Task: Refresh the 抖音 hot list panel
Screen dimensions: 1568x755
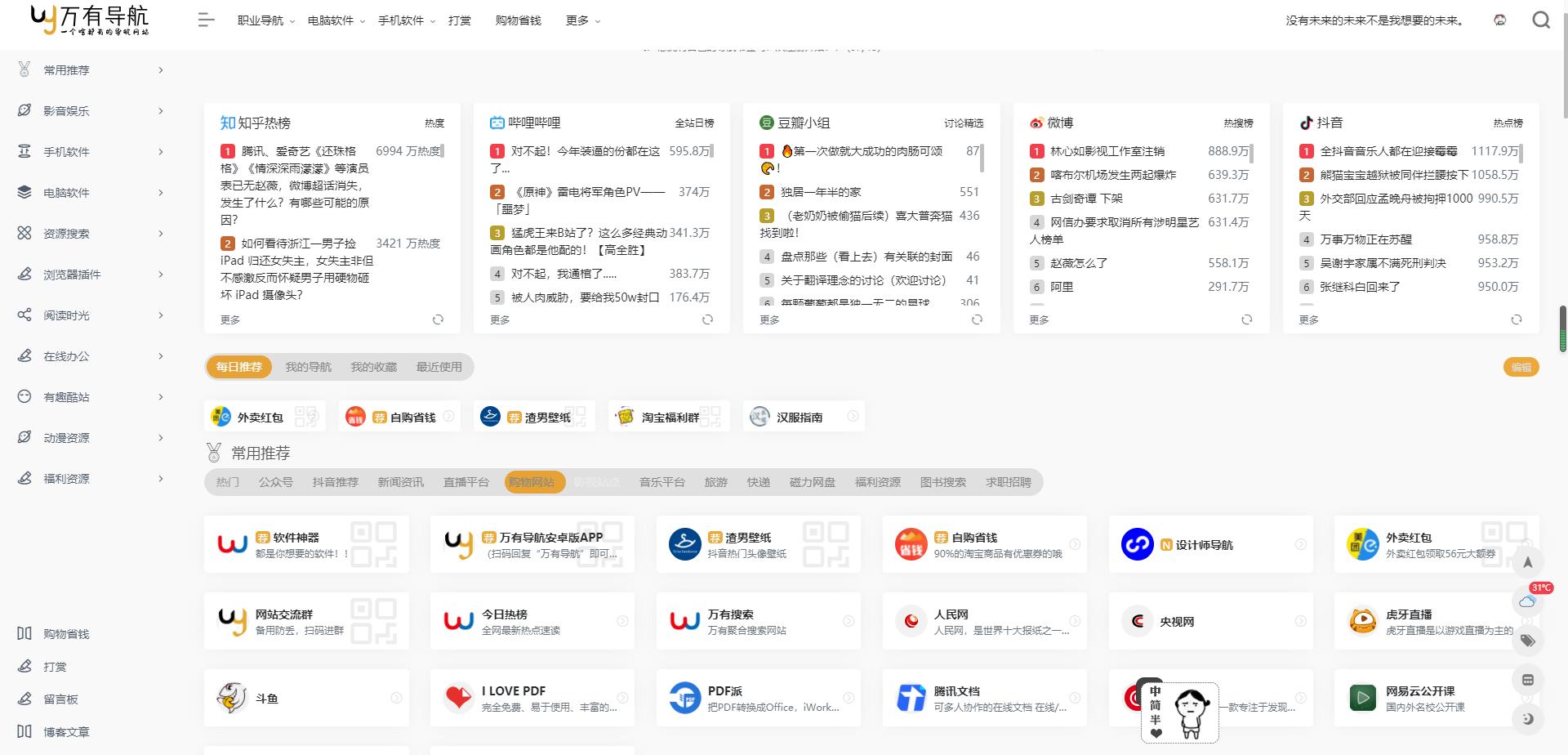Action: click(1517, 319)
